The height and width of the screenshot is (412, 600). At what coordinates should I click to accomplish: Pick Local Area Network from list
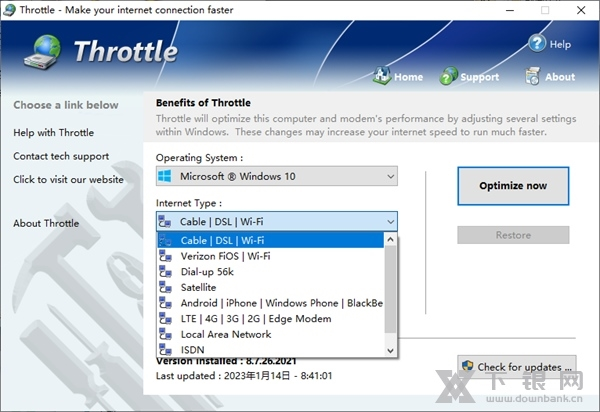(270, 334)
